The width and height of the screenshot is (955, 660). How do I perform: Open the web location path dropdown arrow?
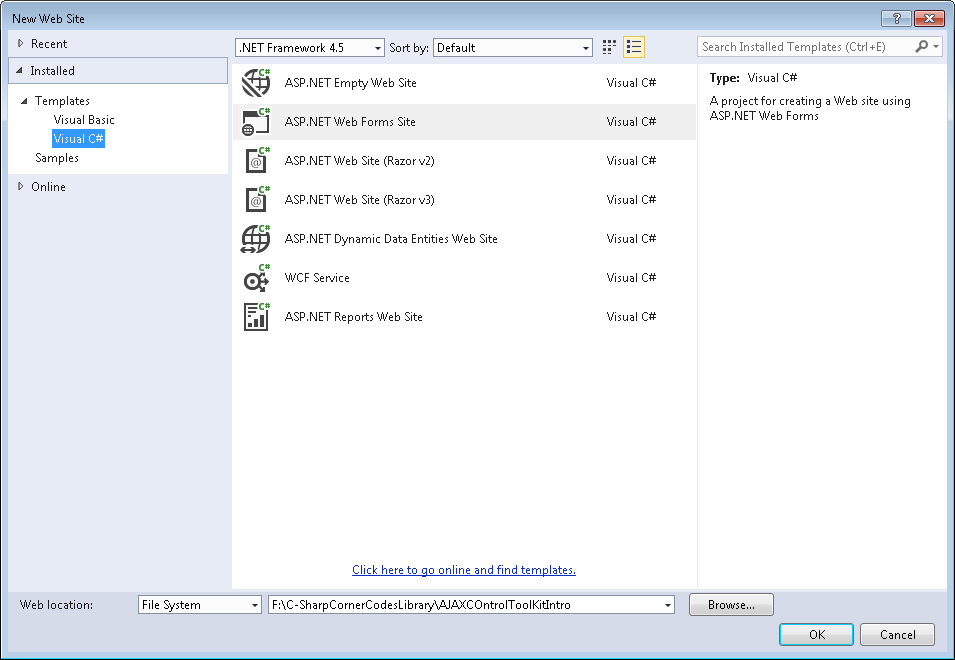(668, 605)
